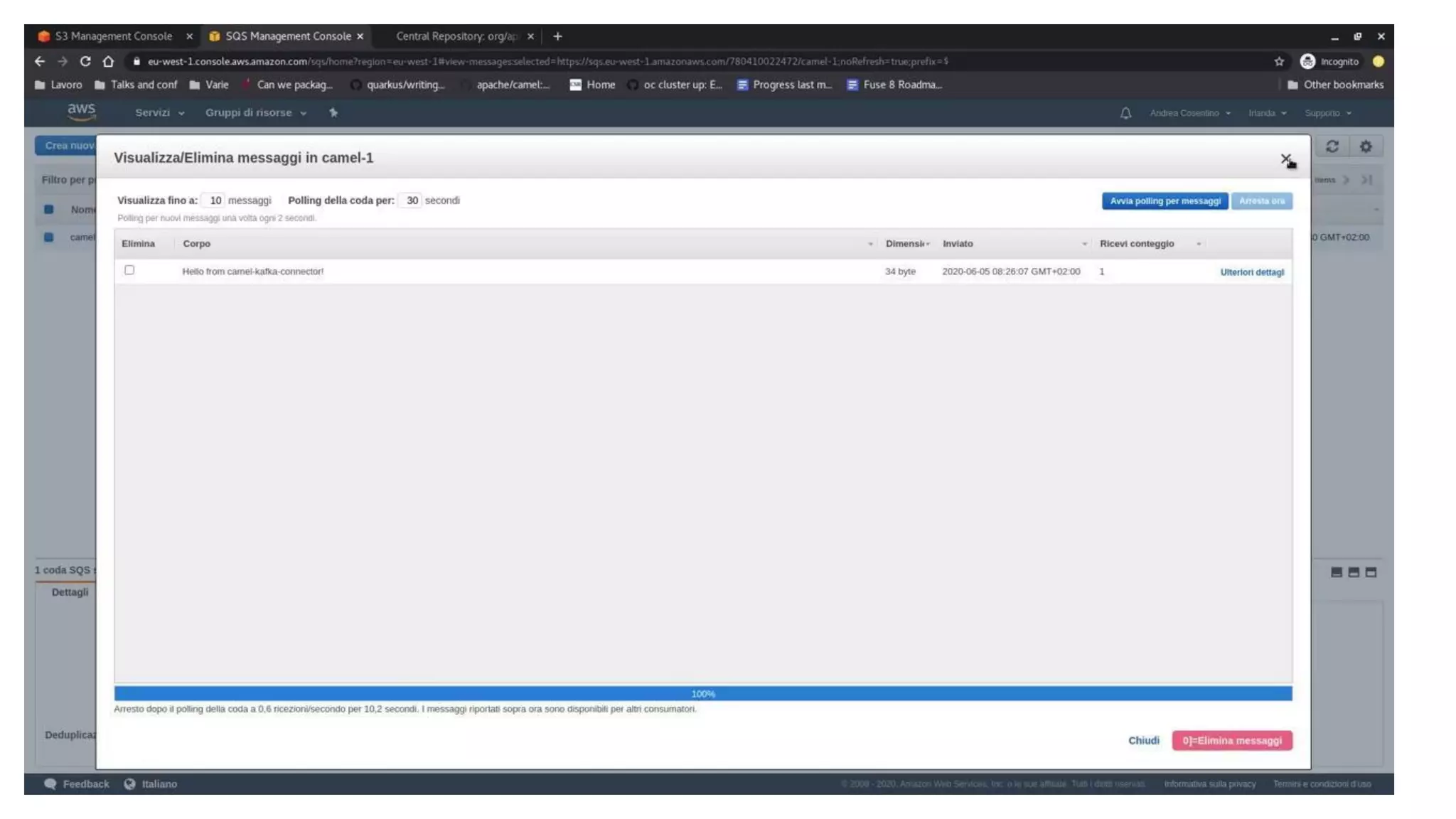This screenshot has width=1456, height=819.
Task: Expand the Servizi dropdown menu
Action: [x=159, y=112]
